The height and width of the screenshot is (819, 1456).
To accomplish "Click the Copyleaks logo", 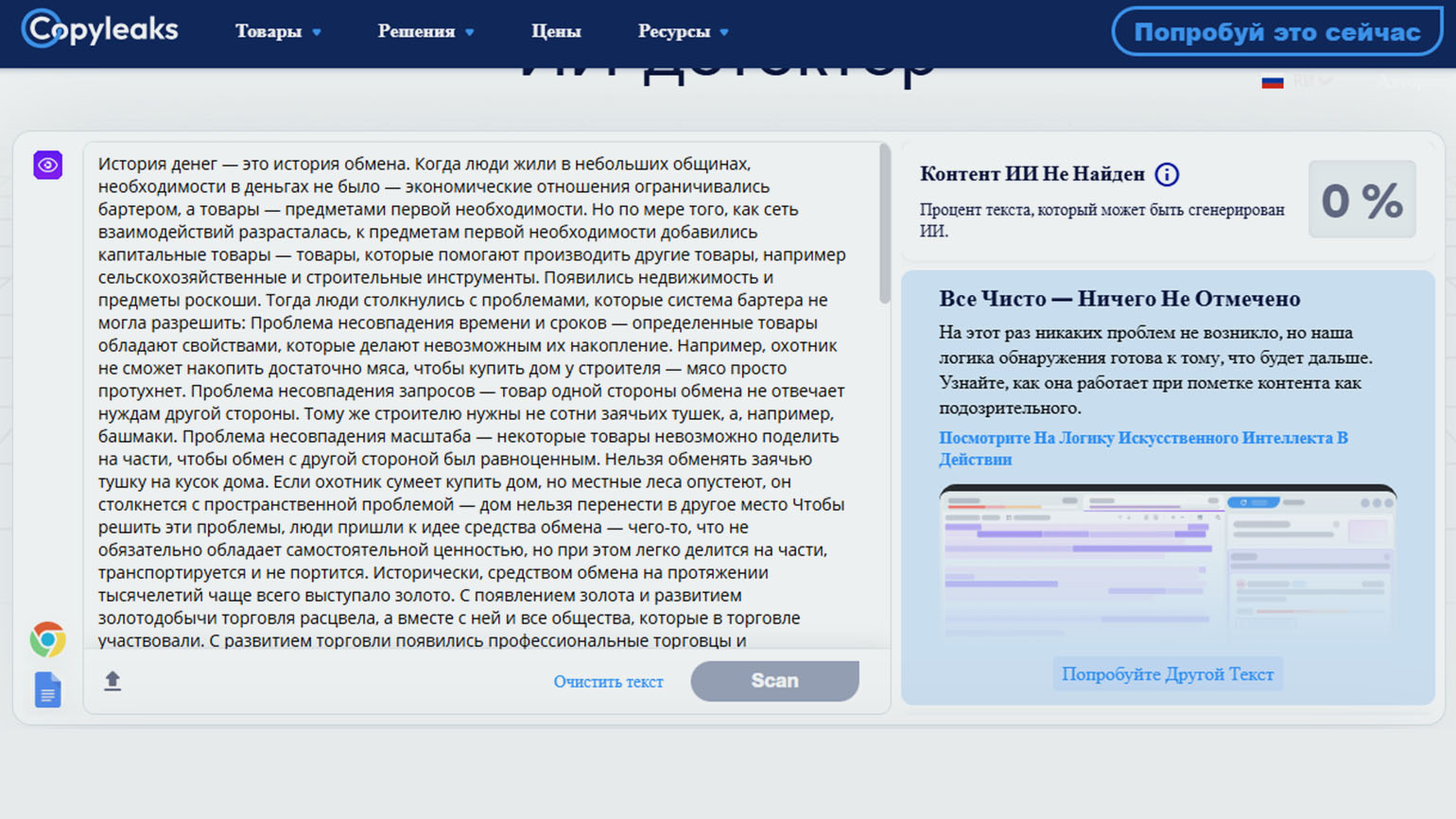I will point(100,30).
